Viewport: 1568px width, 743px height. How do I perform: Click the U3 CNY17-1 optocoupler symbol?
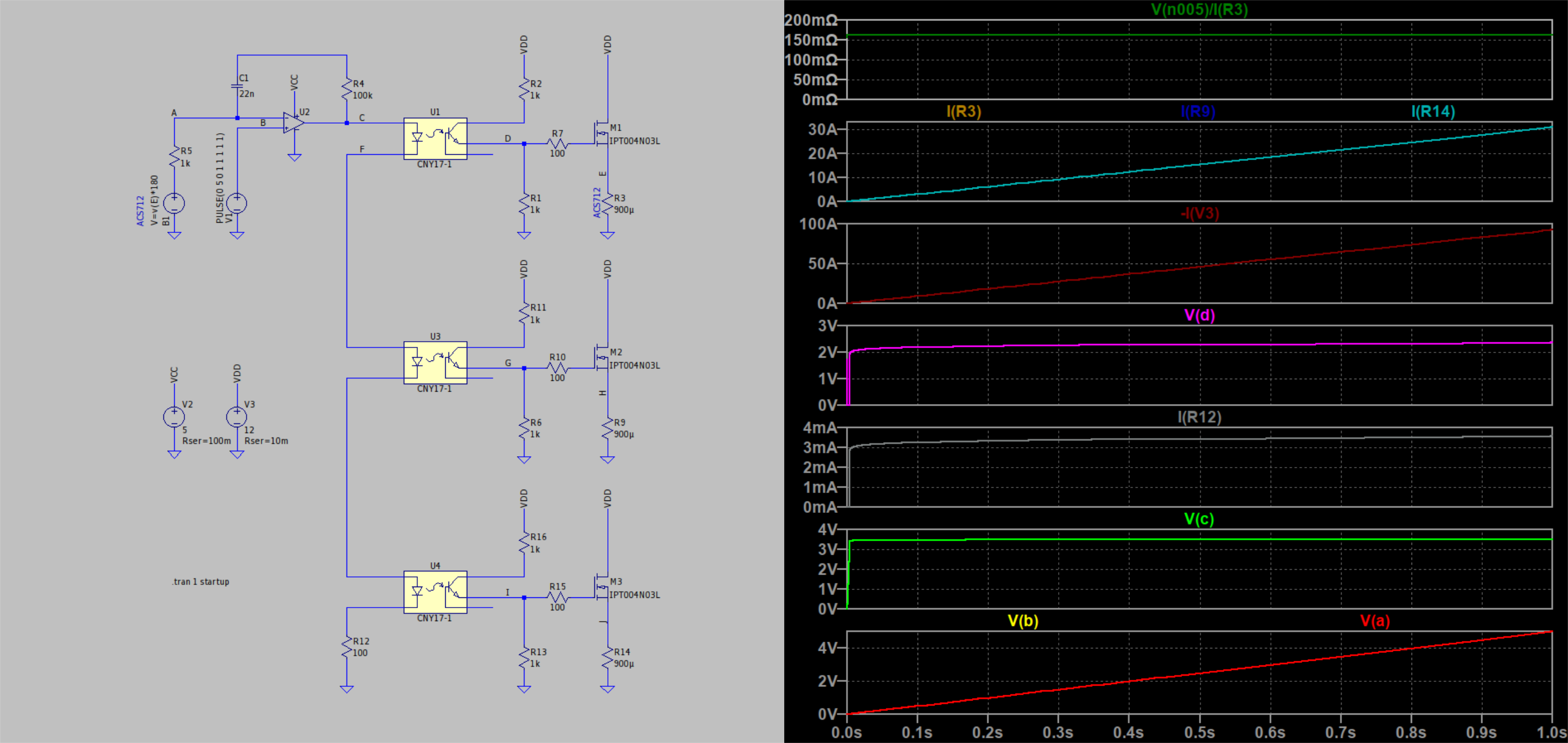435,363
